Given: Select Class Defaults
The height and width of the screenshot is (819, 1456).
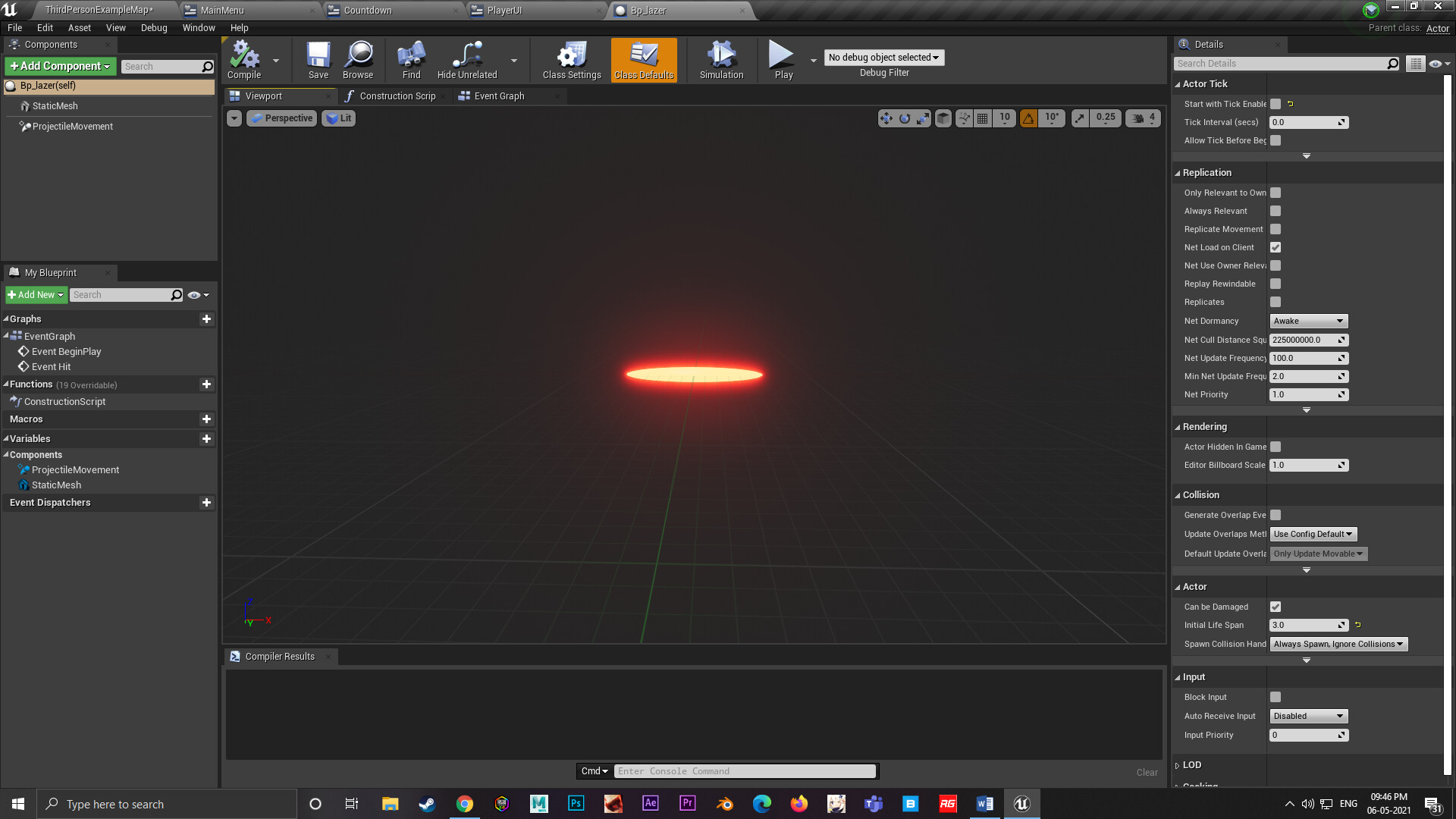Looking at the screenshot, I should (643, 60).
